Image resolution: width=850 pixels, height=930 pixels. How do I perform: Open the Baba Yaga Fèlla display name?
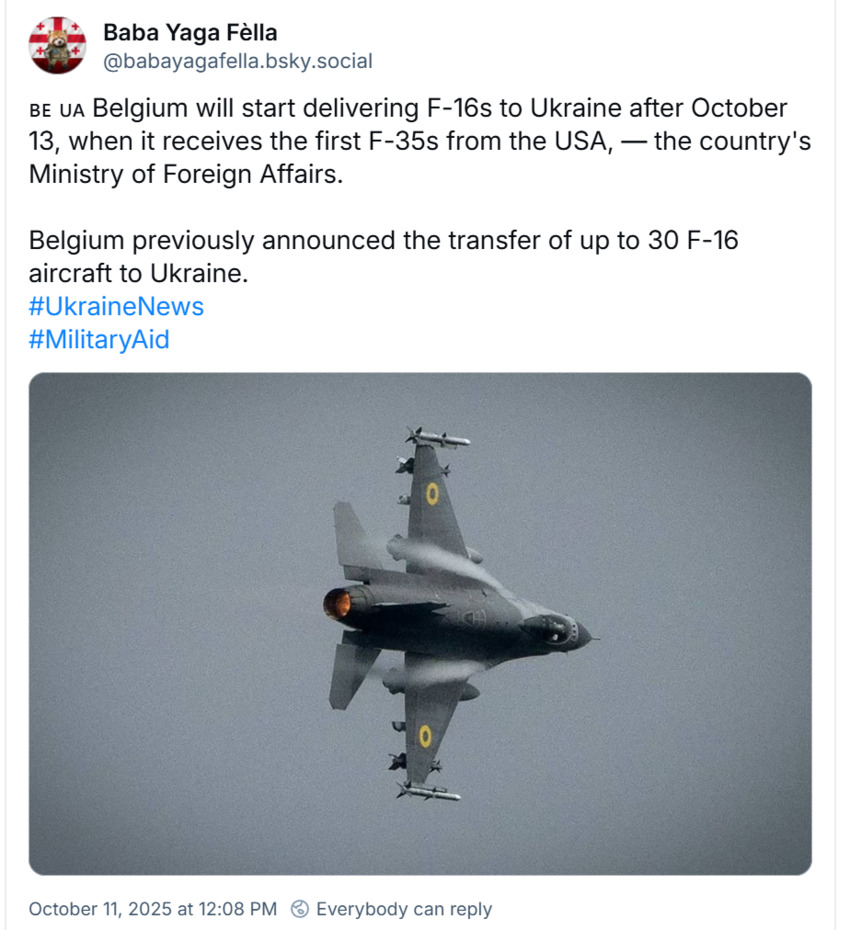190,32
